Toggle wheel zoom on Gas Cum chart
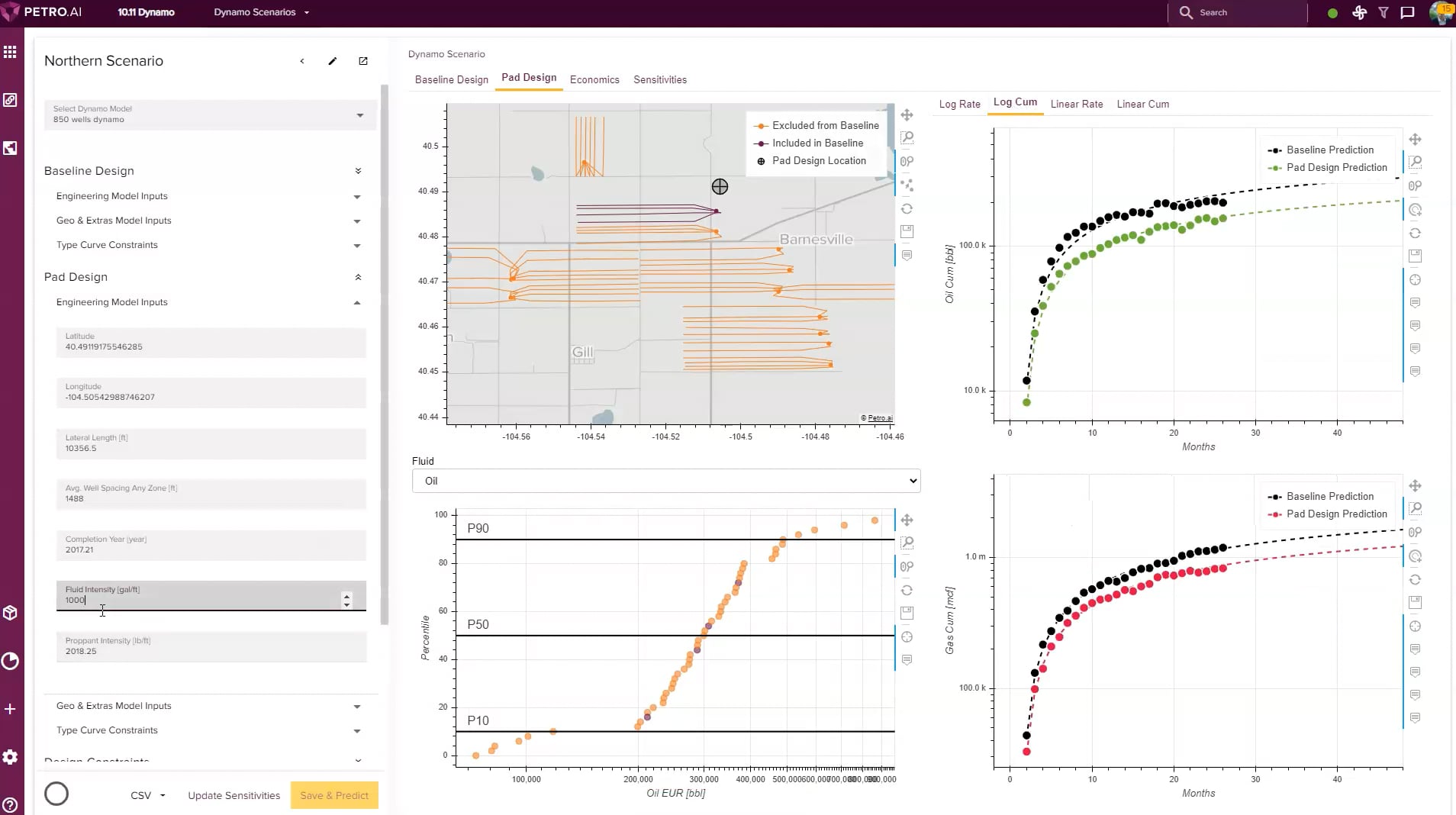This screenshot has width=1456, height=815. pyautogui.click(x=1415, y=533)
